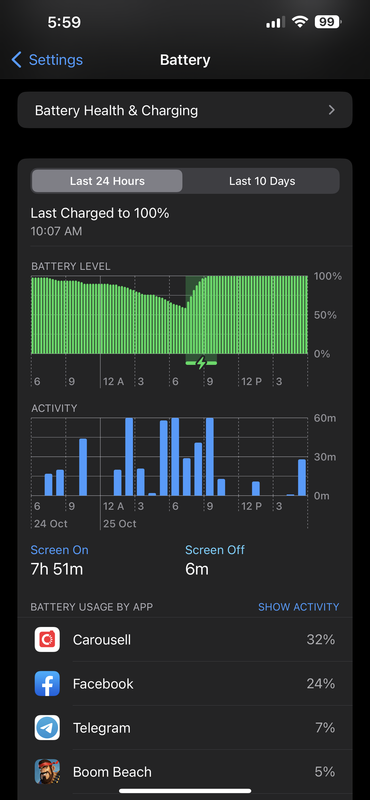
Task: Tap the cellular signal bars icon
Action: point(276,22)
